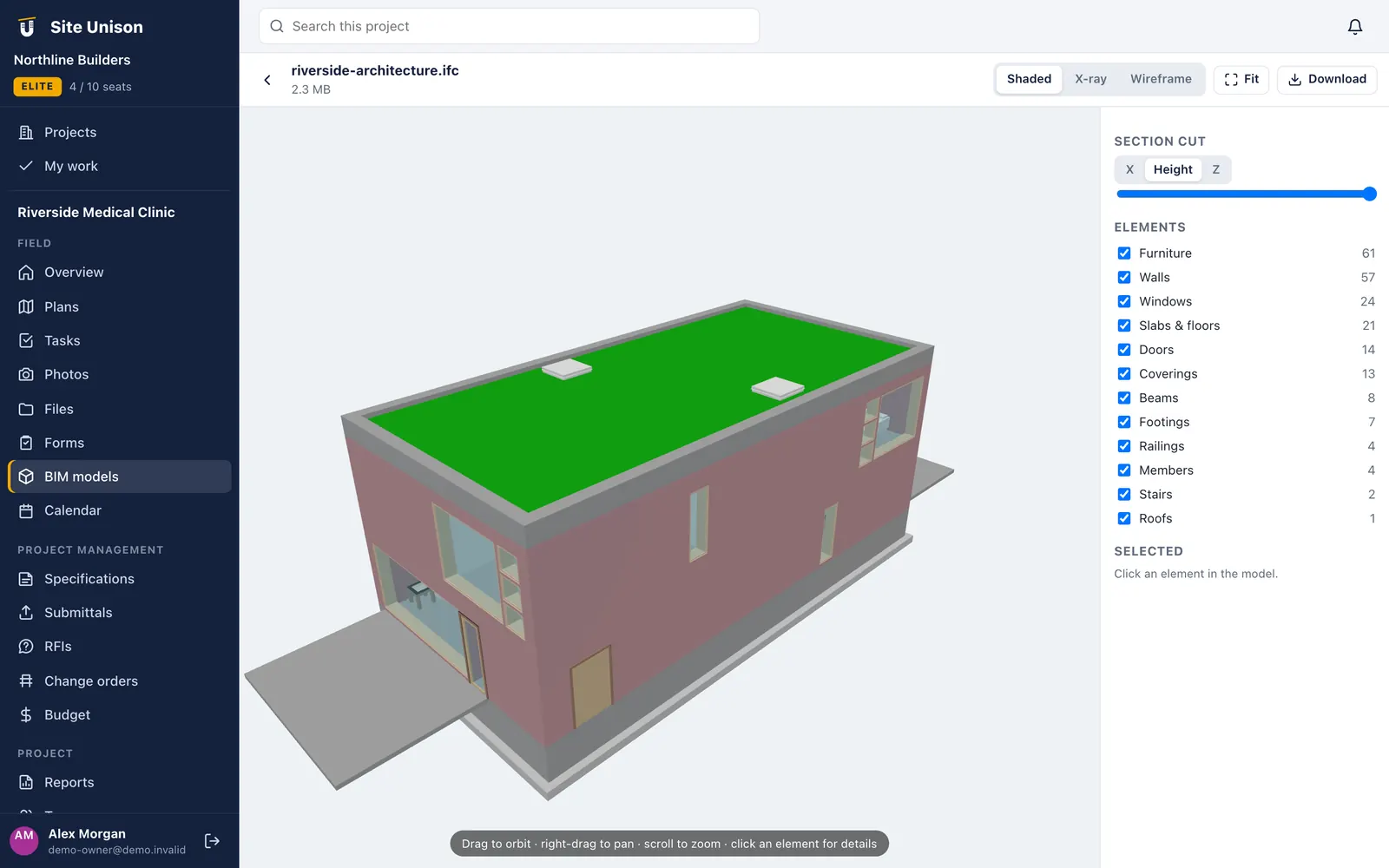The image size is (1389, 868).
Task: Switch to Wireframe view mode
Action: (1161, 79)
